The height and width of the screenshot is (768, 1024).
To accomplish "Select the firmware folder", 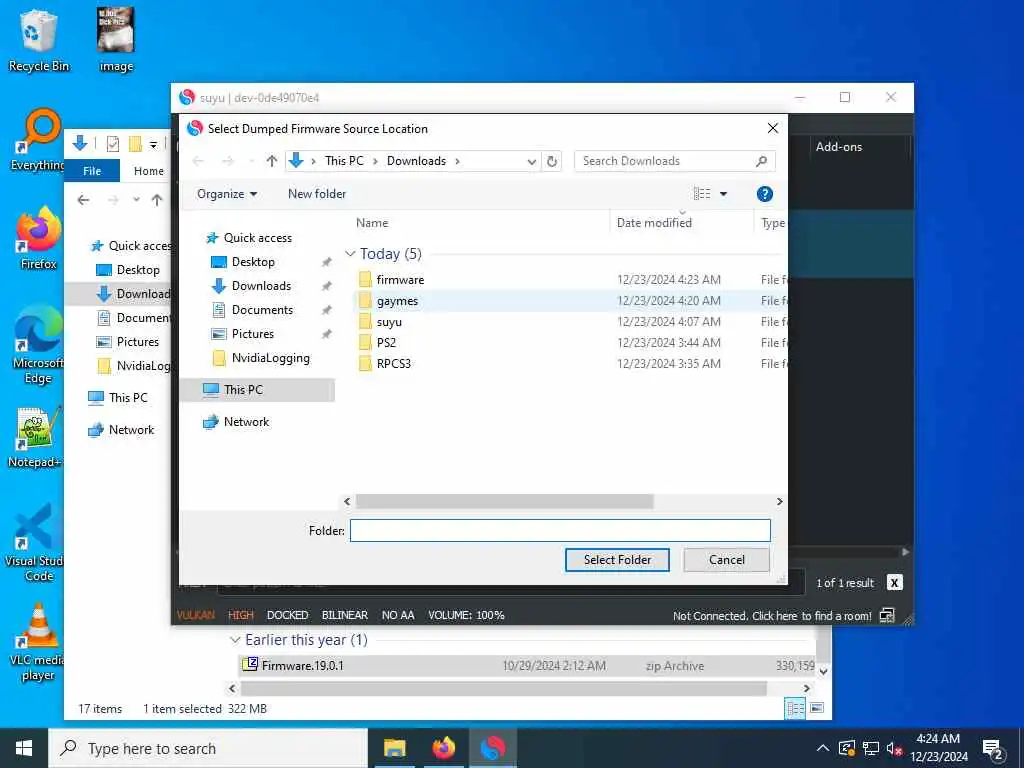I will point(400,280).
